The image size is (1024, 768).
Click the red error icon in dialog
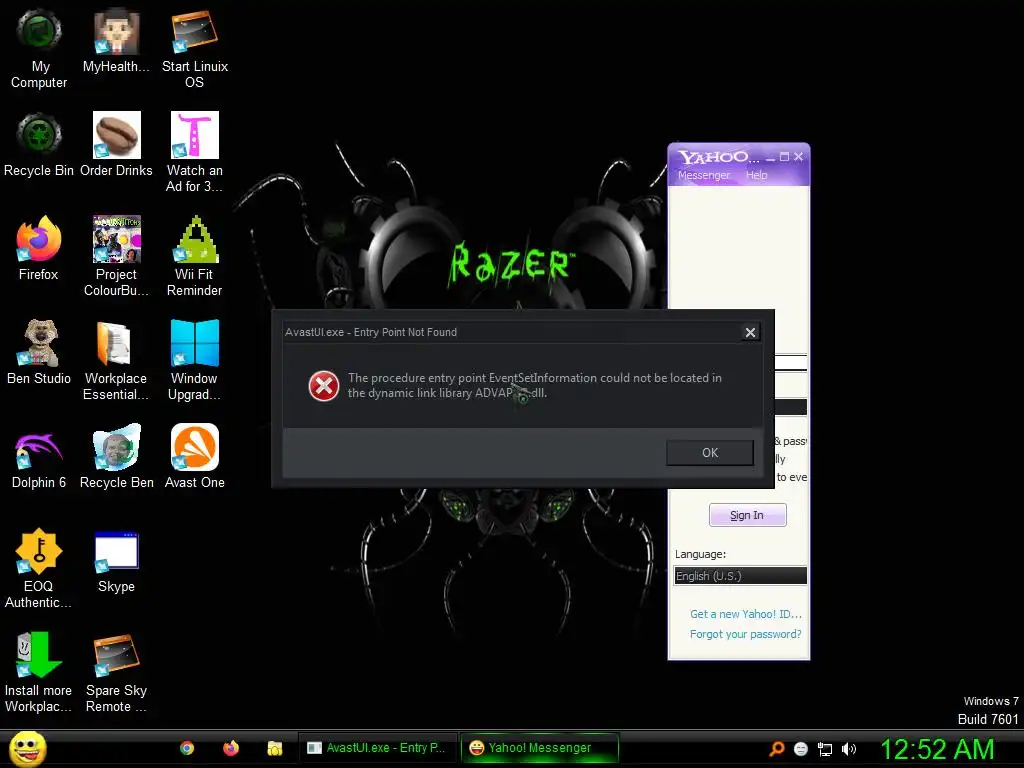[x=323, y=386]
